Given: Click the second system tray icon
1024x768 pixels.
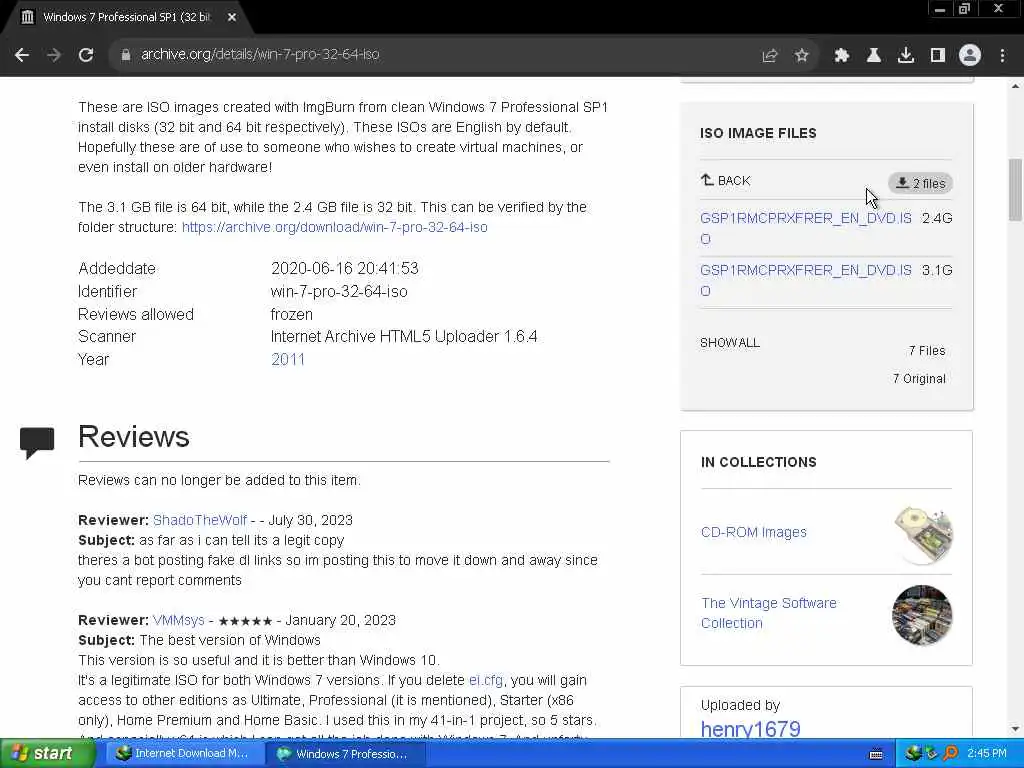Looking at the screenshot, I should pos(931,754).
